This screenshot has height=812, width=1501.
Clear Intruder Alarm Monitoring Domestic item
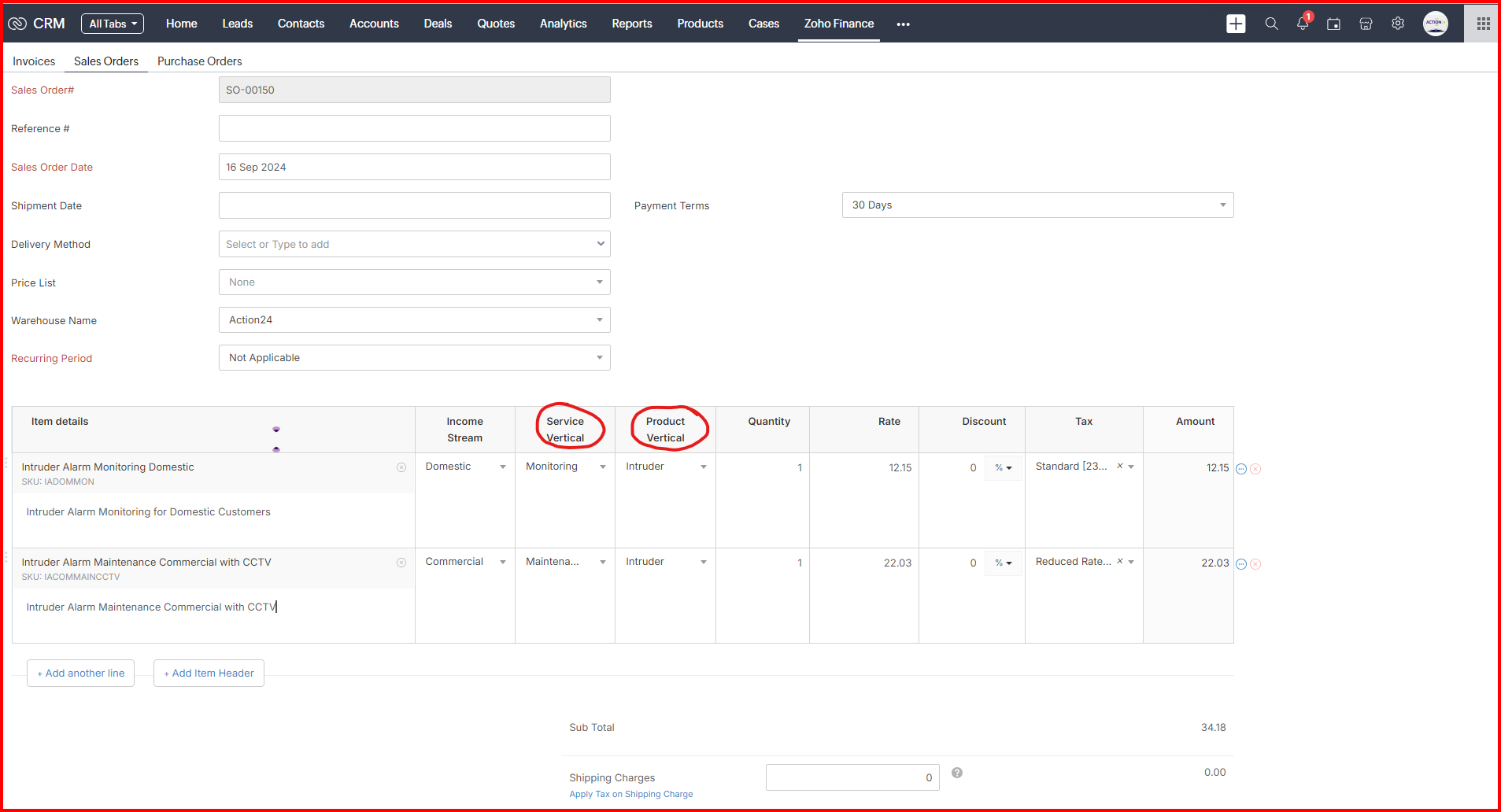tap(401, 467)
